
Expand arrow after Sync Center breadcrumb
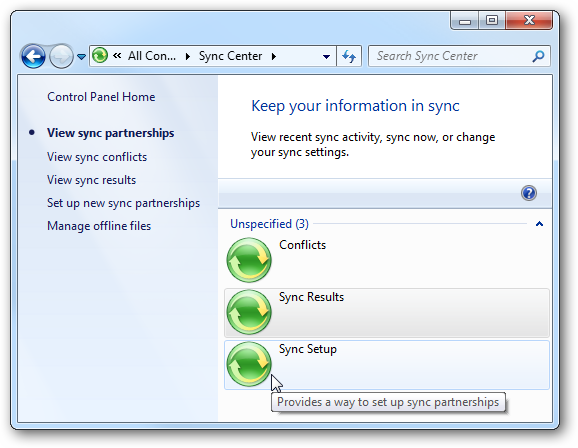(274, 56)
